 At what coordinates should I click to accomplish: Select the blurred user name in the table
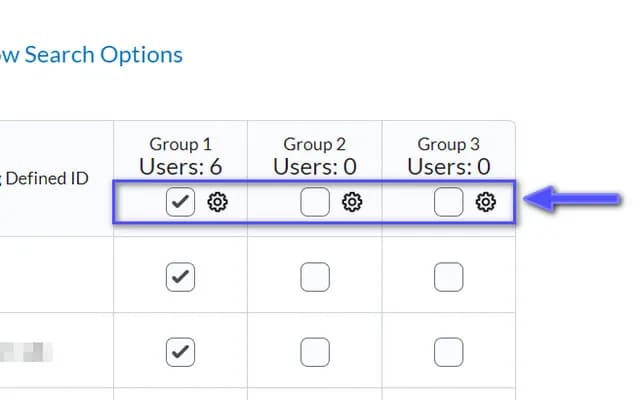tap(26, 352)
